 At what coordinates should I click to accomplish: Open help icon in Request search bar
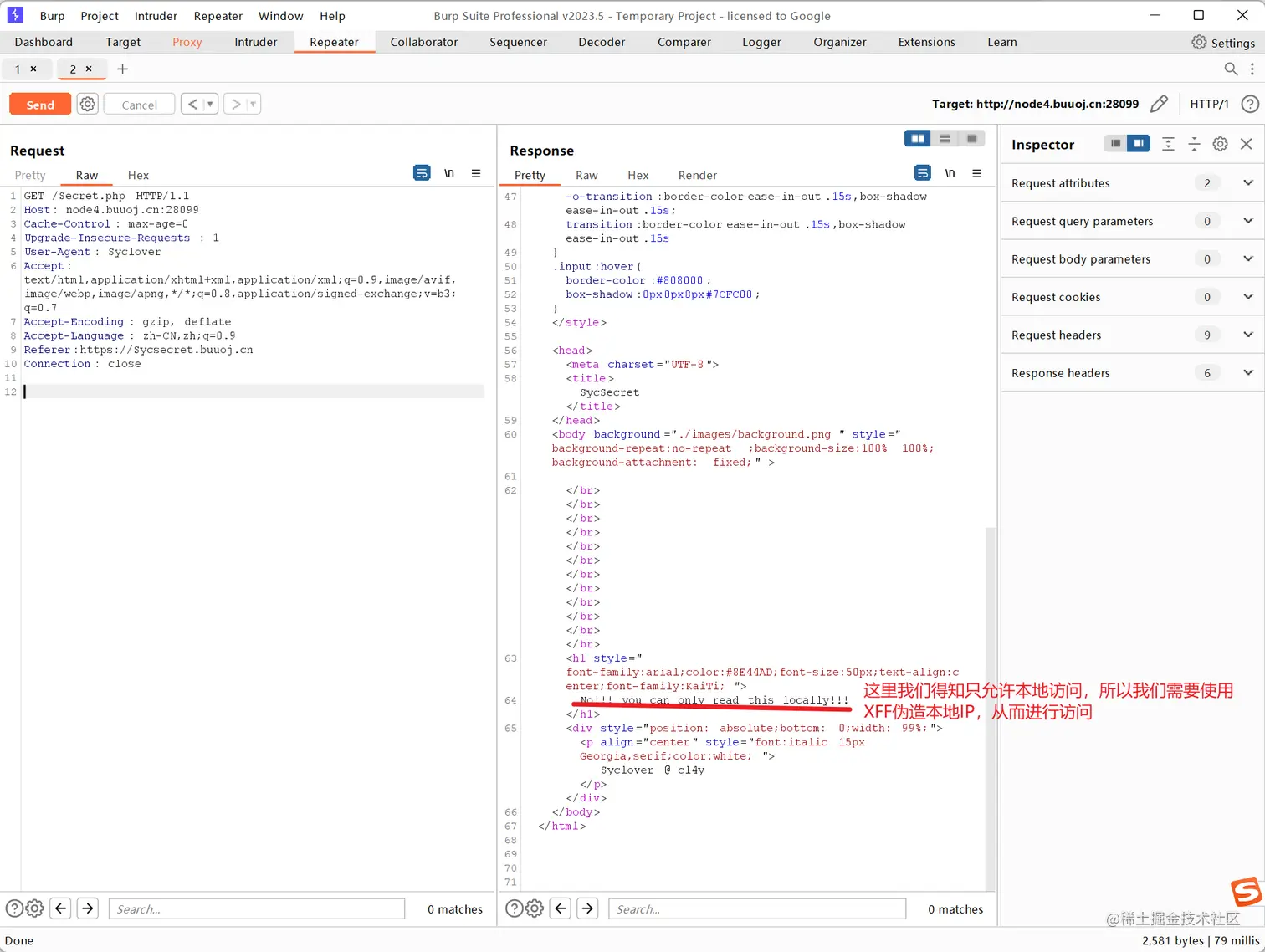pos(14,908)
